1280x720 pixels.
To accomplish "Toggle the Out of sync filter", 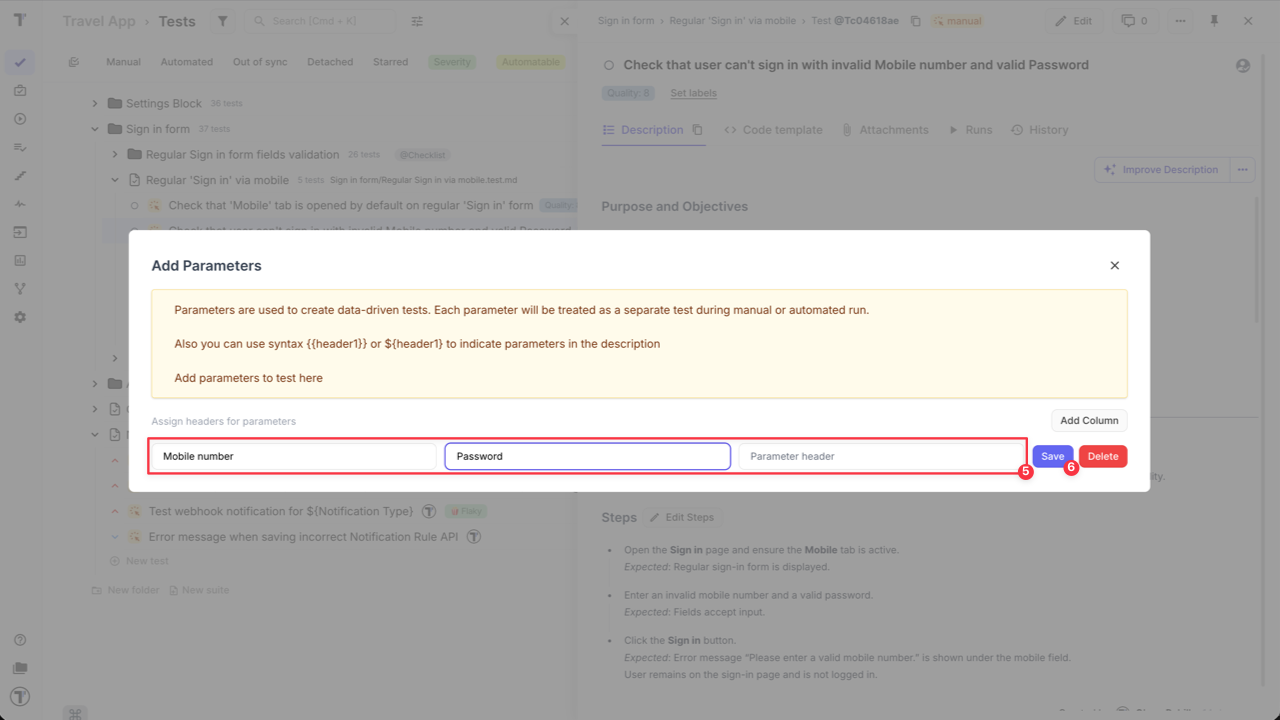I will [260, 61].
